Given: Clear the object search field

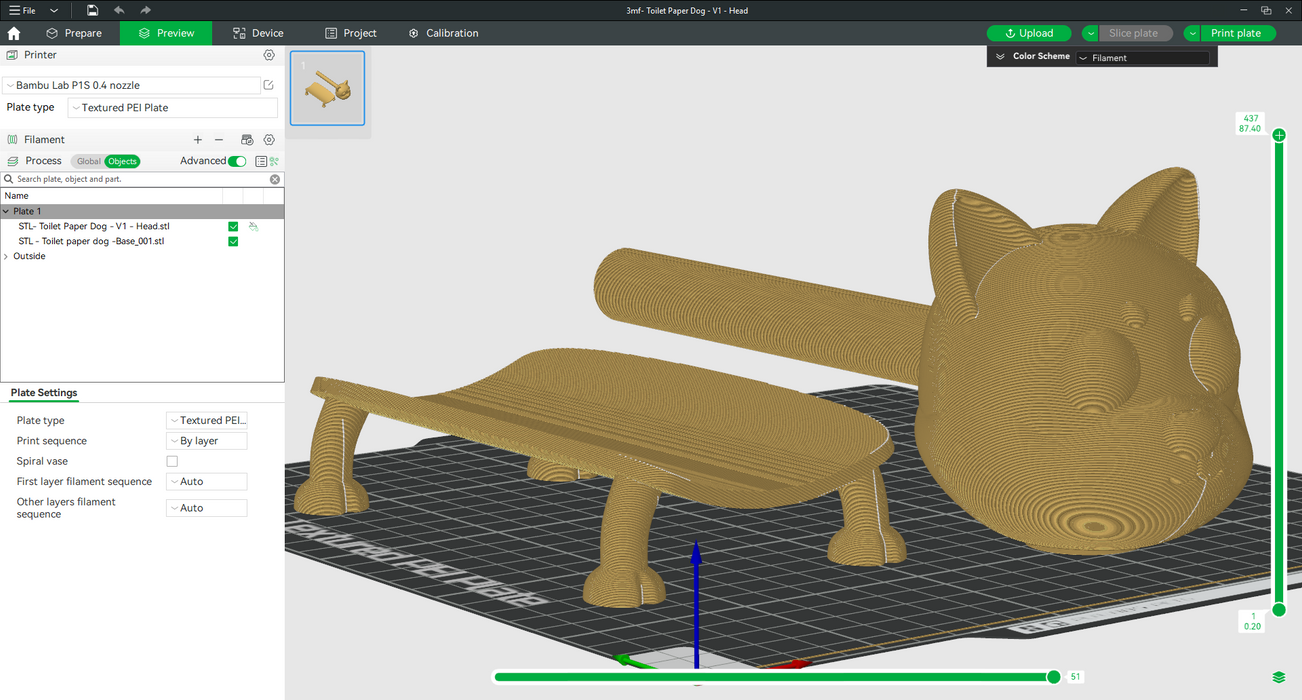Looking at the screenshot, I should tap(275, 179).
